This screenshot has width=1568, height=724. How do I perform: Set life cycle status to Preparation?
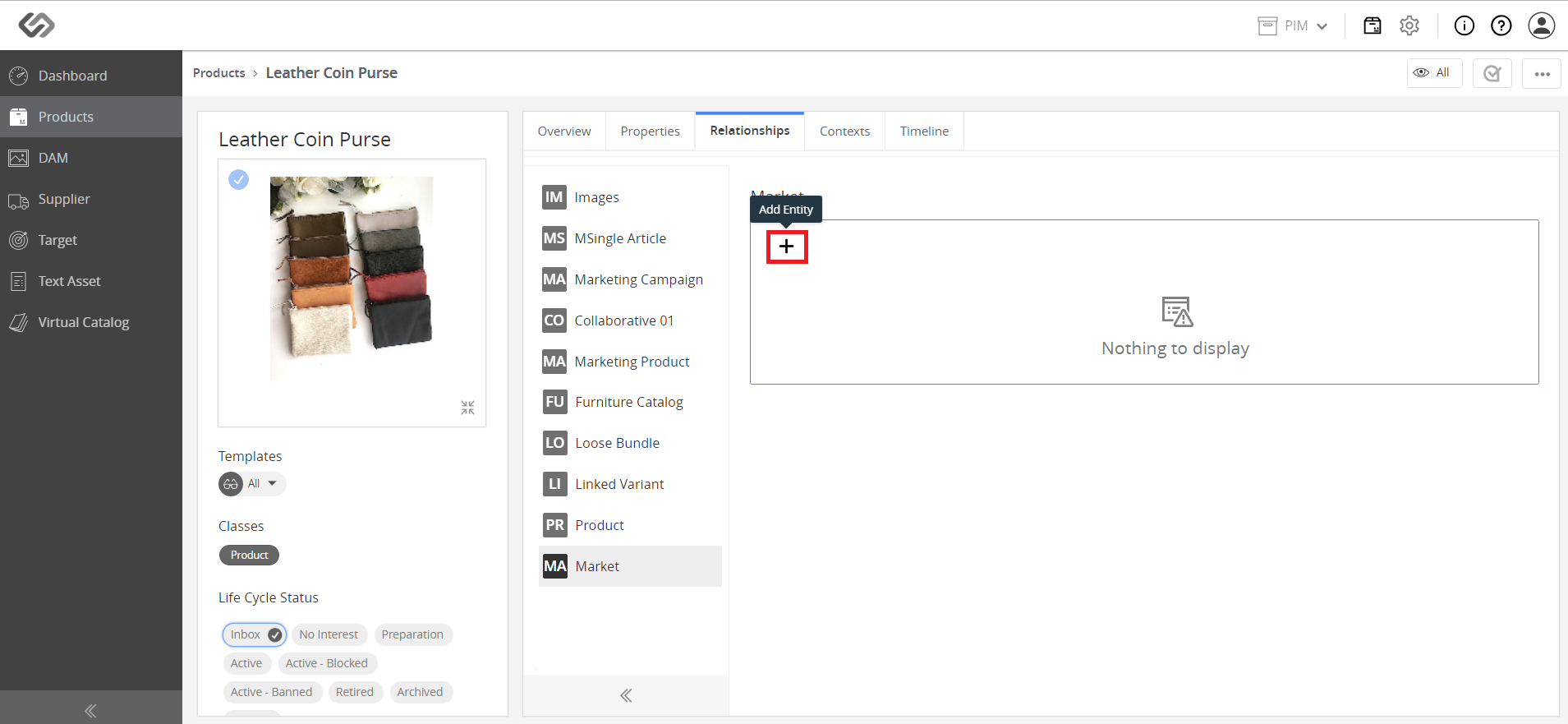412,634
